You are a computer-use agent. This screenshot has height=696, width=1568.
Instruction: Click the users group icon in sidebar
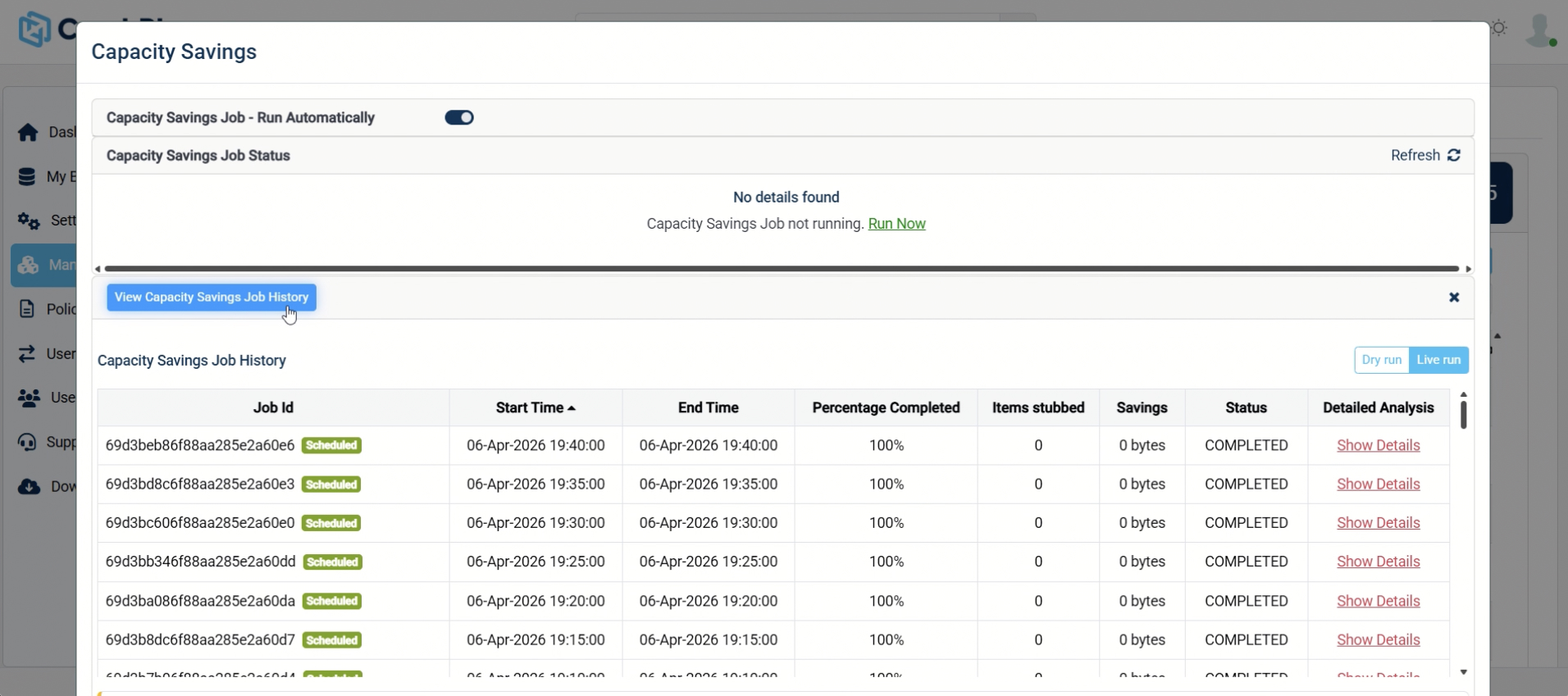coord(29,398)
